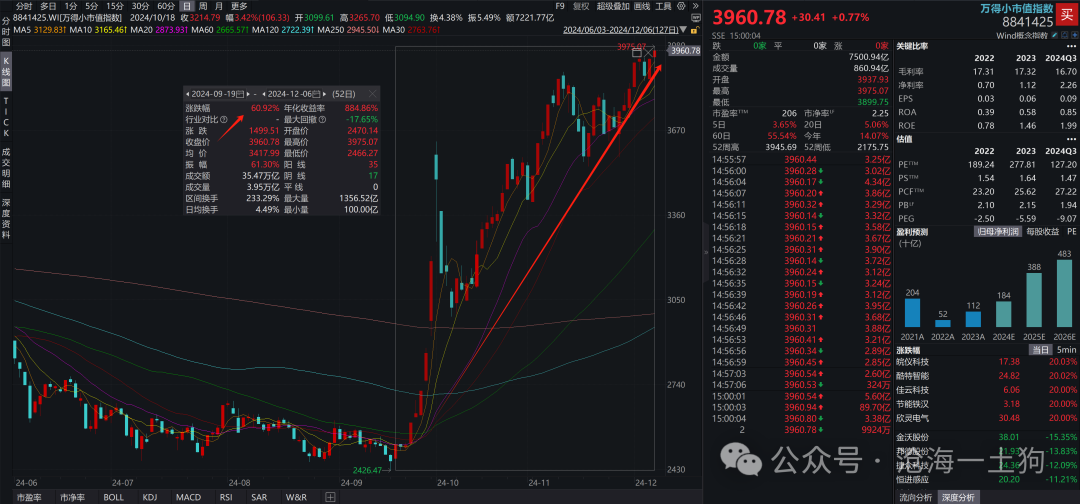Open 工具 menu
Image resolution: width=1080 pixels, height=504 pixels.
[x=663, y=6]
